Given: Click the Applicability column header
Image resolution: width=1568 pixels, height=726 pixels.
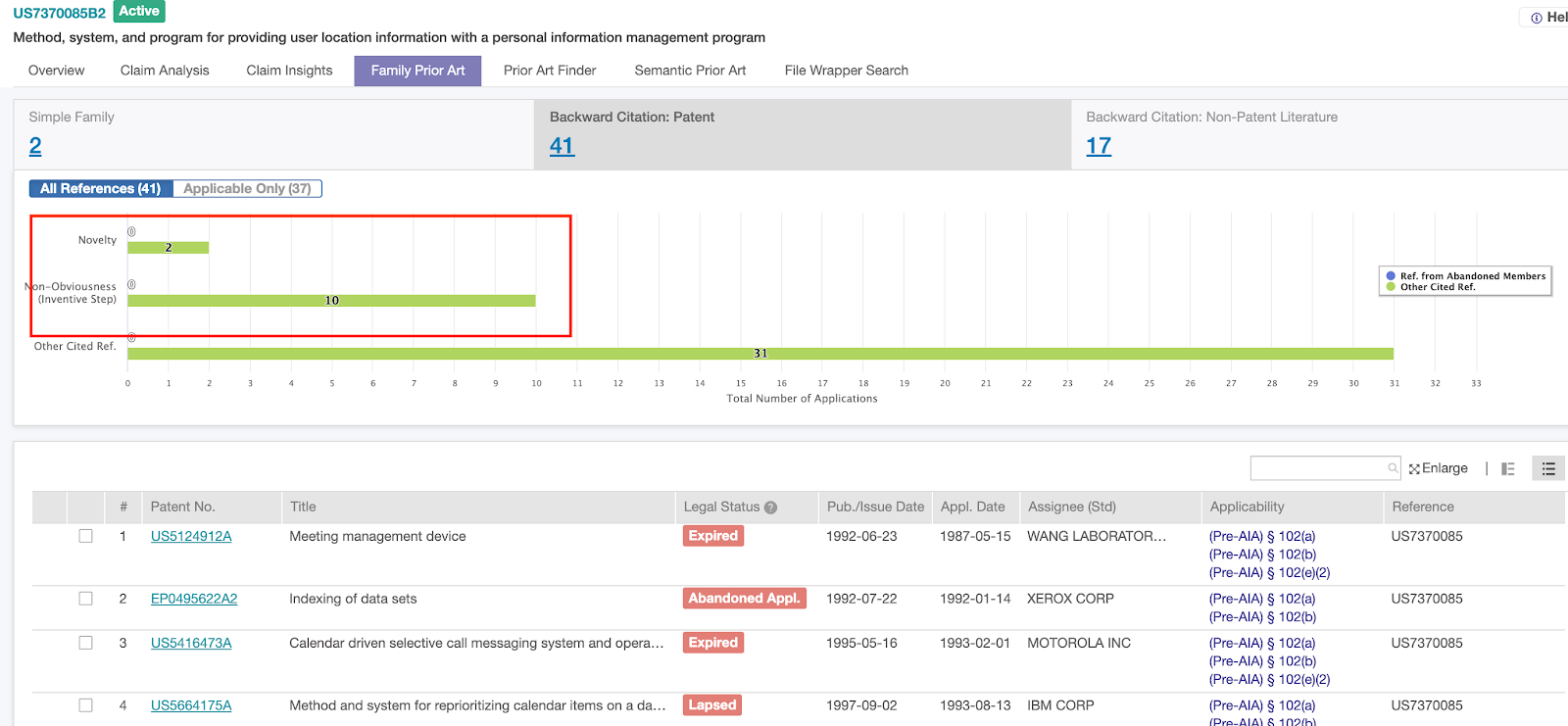Looking at the screenshot, I should pyautogui.click(x=1247, y=507).
